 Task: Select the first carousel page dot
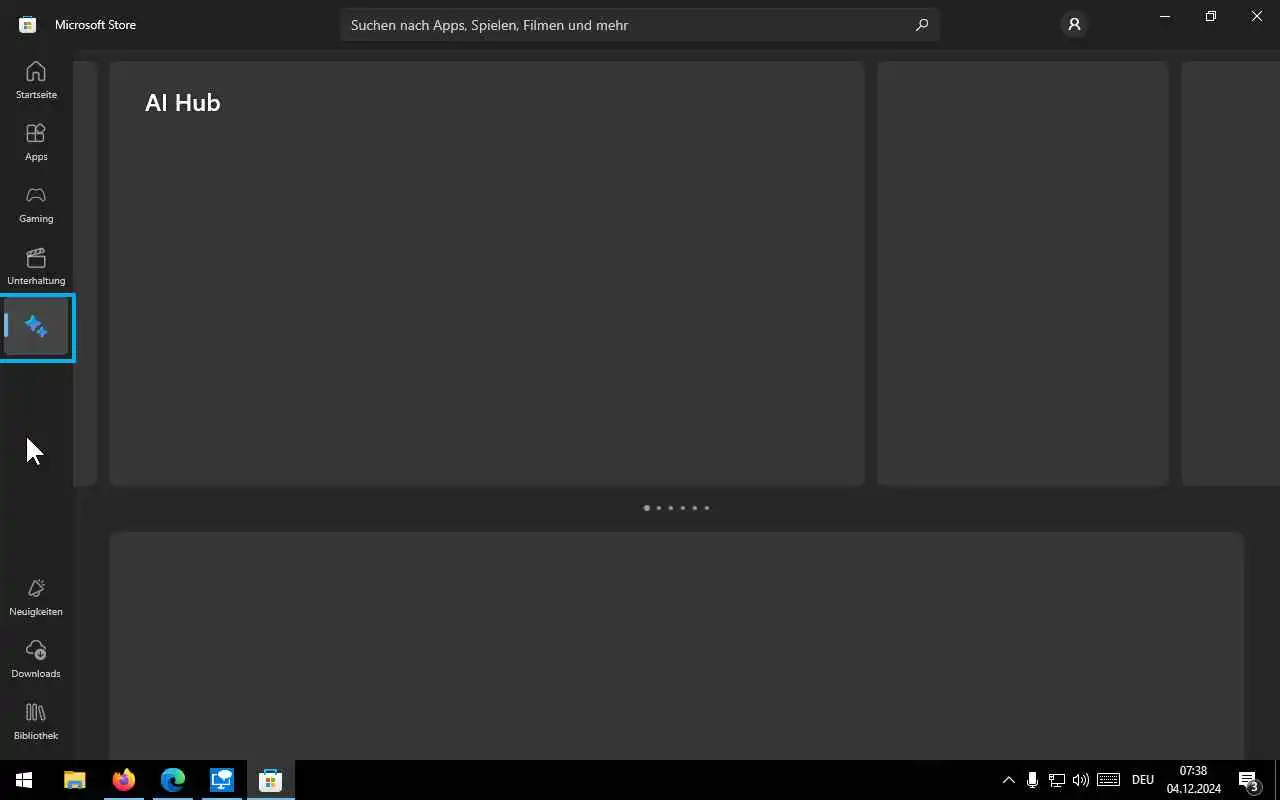[646, 508]
